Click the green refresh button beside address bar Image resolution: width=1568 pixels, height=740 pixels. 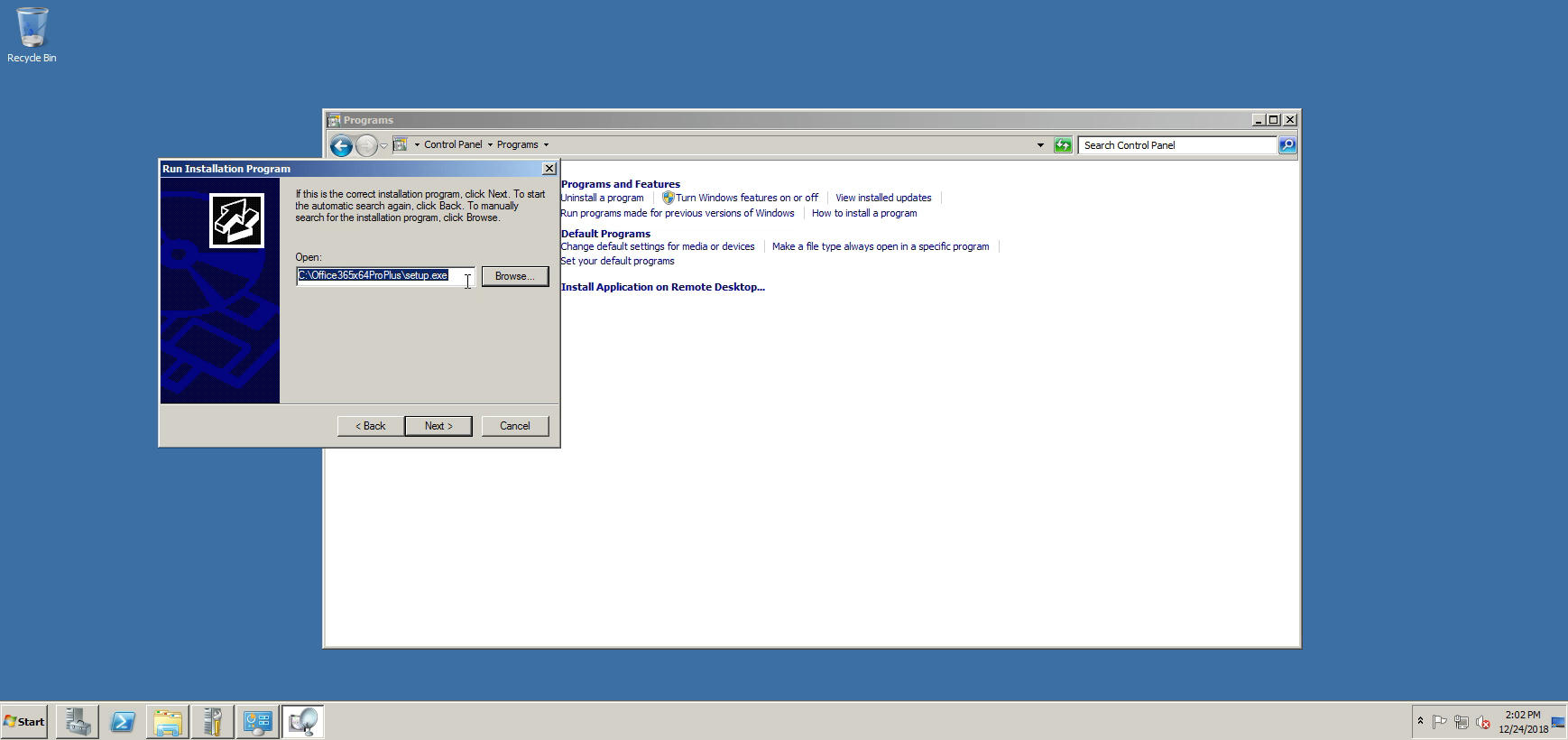1063,145
